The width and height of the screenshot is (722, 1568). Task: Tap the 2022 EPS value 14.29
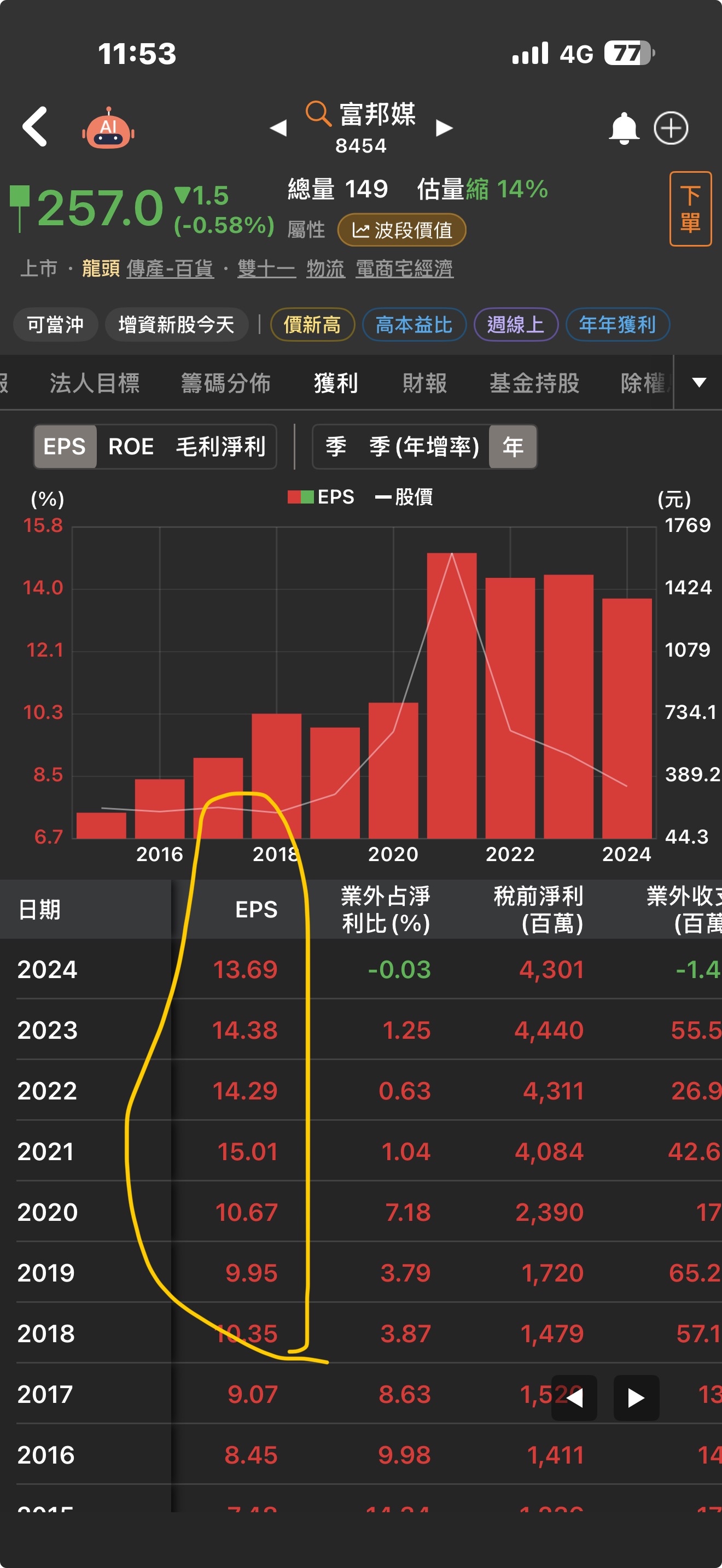click(x=246, y=1091)
